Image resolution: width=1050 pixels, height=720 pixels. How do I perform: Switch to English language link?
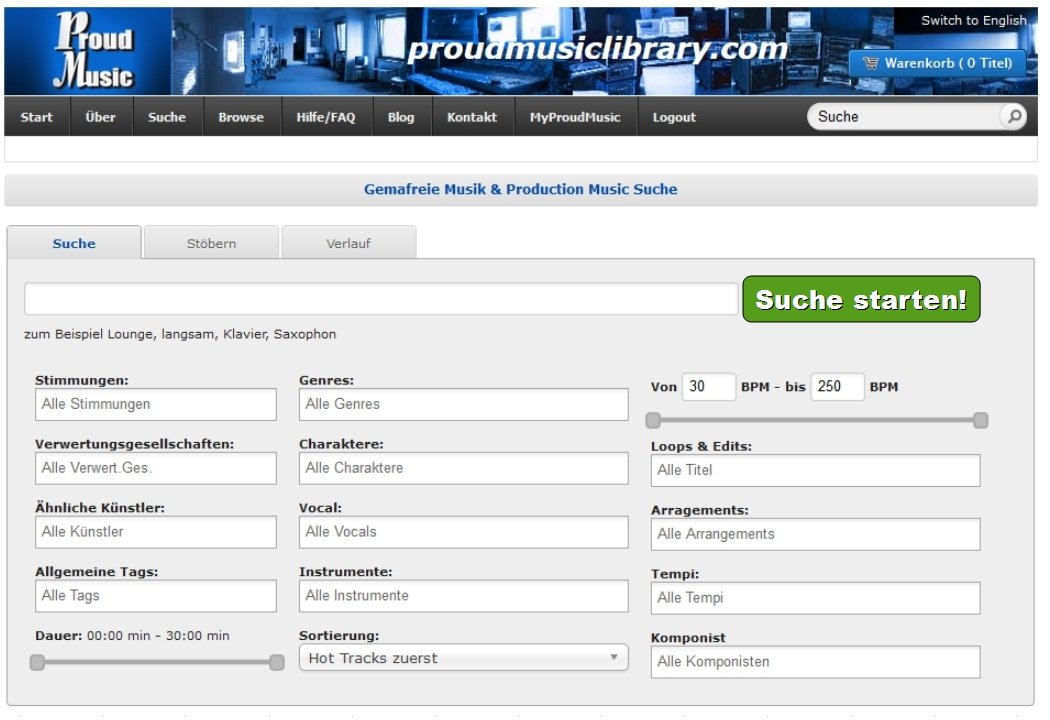tap(973, 20)
